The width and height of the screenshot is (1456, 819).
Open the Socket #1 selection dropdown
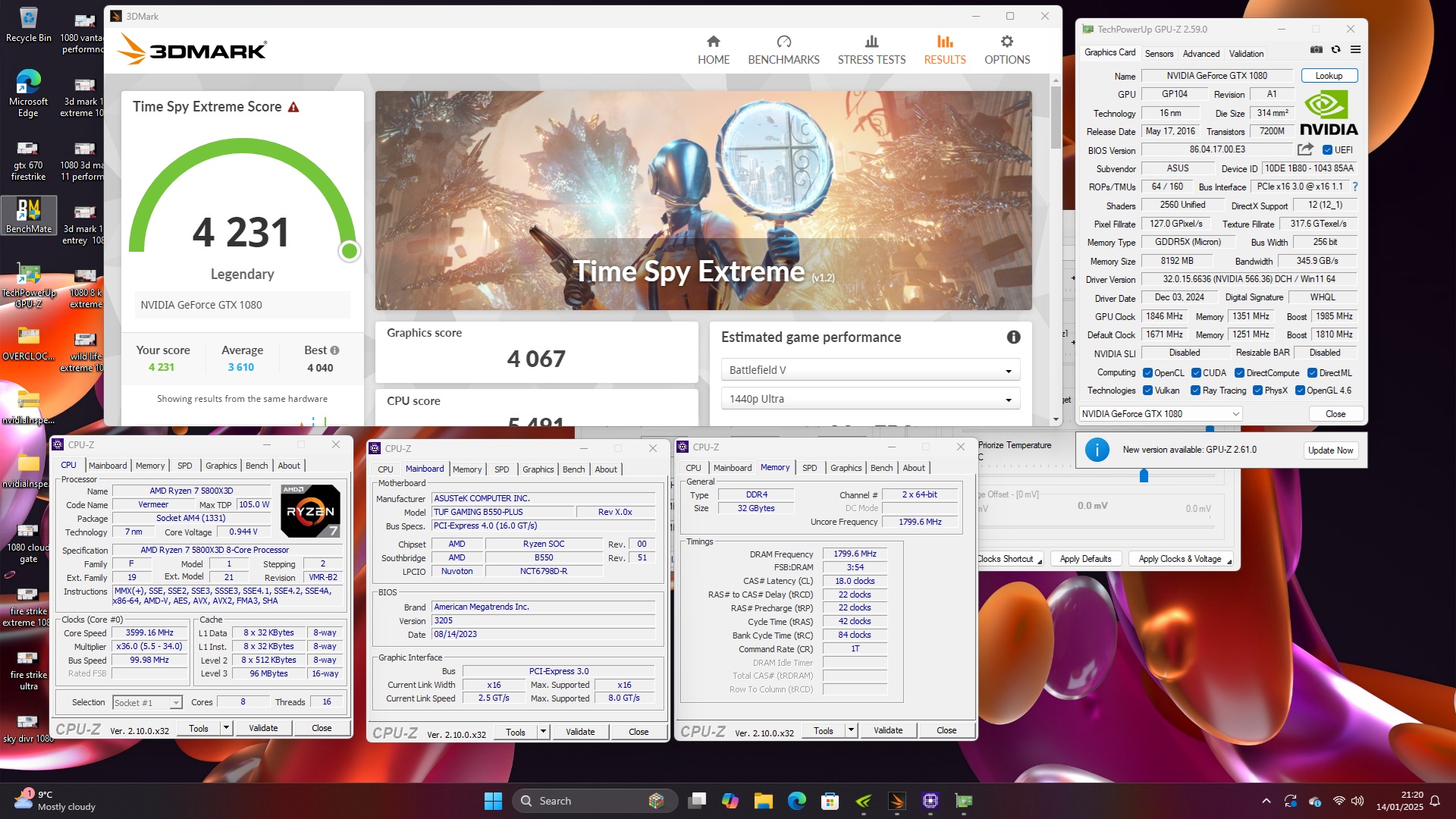(147, 703)
